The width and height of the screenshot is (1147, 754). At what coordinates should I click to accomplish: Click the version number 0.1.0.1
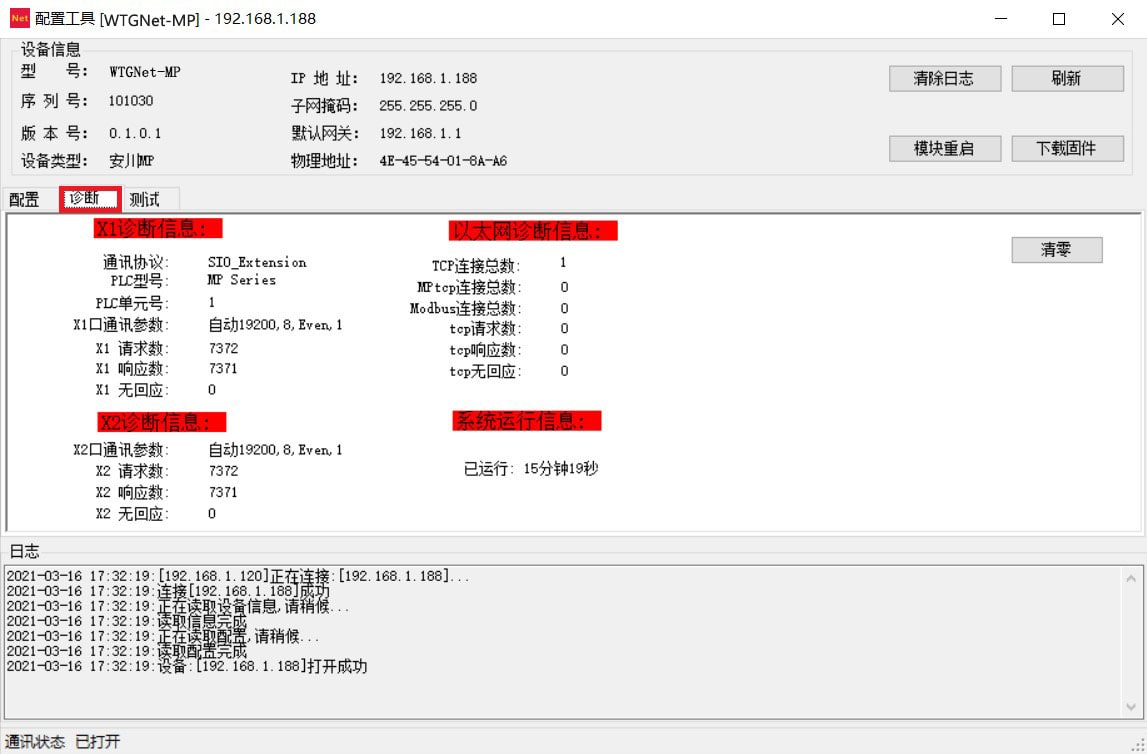point(135,134)
